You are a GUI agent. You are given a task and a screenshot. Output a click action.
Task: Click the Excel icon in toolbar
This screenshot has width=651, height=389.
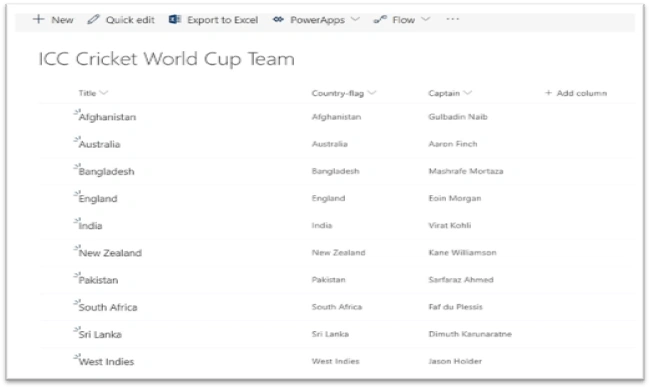pyautogui.click(x=175, y=19)
